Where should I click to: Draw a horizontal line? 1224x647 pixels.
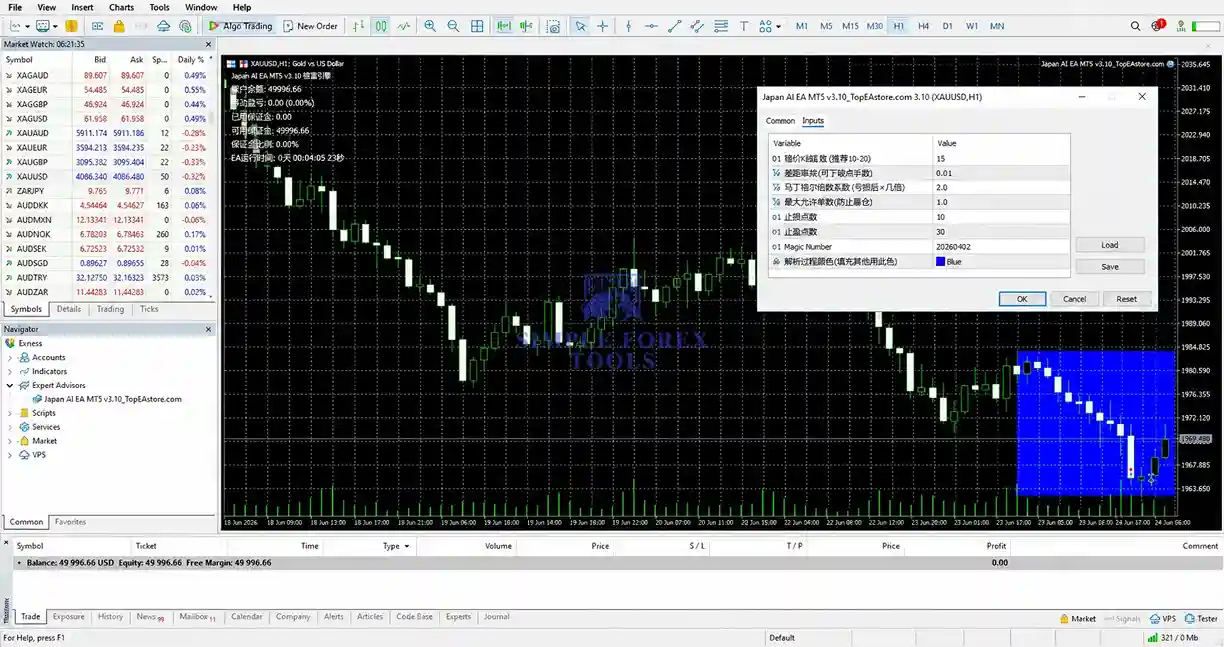click(651, 26)
